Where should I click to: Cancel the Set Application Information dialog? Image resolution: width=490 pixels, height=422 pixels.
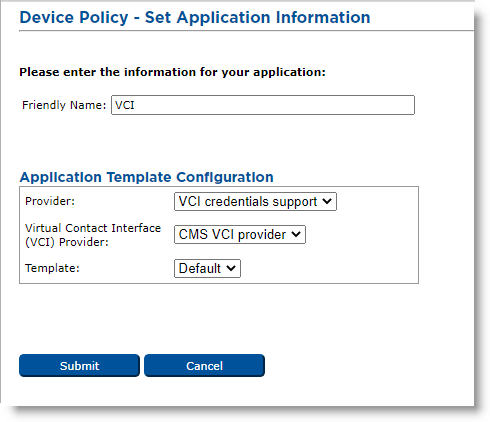pyautogui.click(x=204, y=366)
